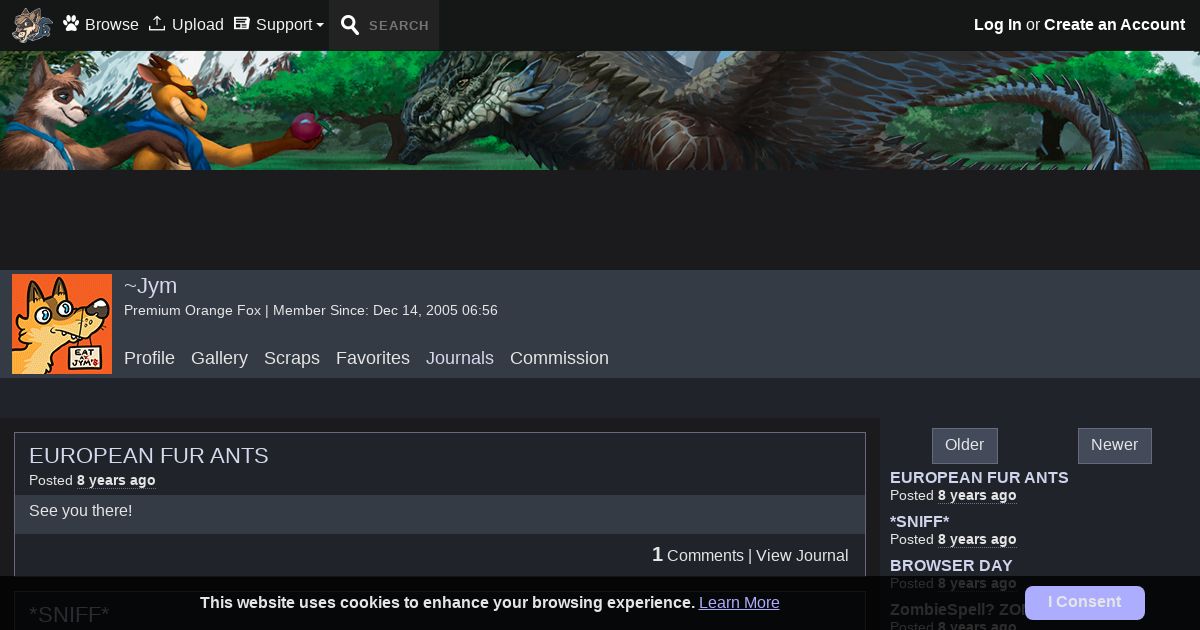Open the Commission tab
The width and height of the screenshot is (1200, 630).
[559, 358]
